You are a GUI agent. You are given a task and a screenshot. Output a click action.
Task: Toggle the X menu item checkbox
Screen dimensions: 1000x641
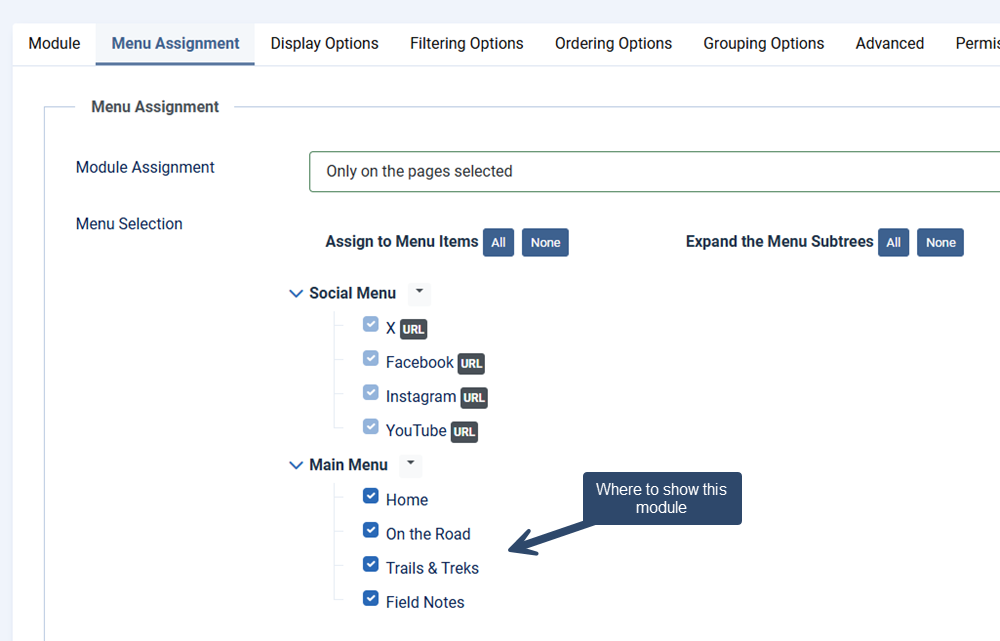point(371,324)
